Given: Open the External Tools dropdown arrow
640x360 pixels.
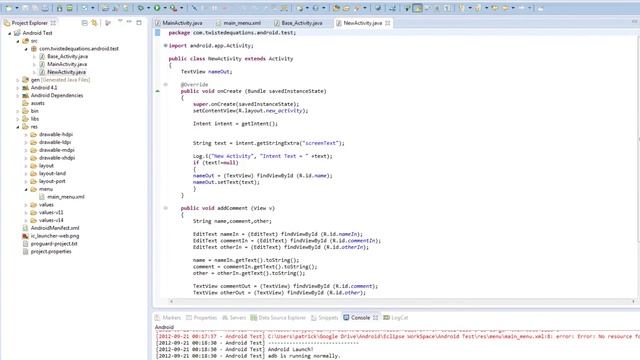Looking at the screenshot, I should tap(182, 8).
